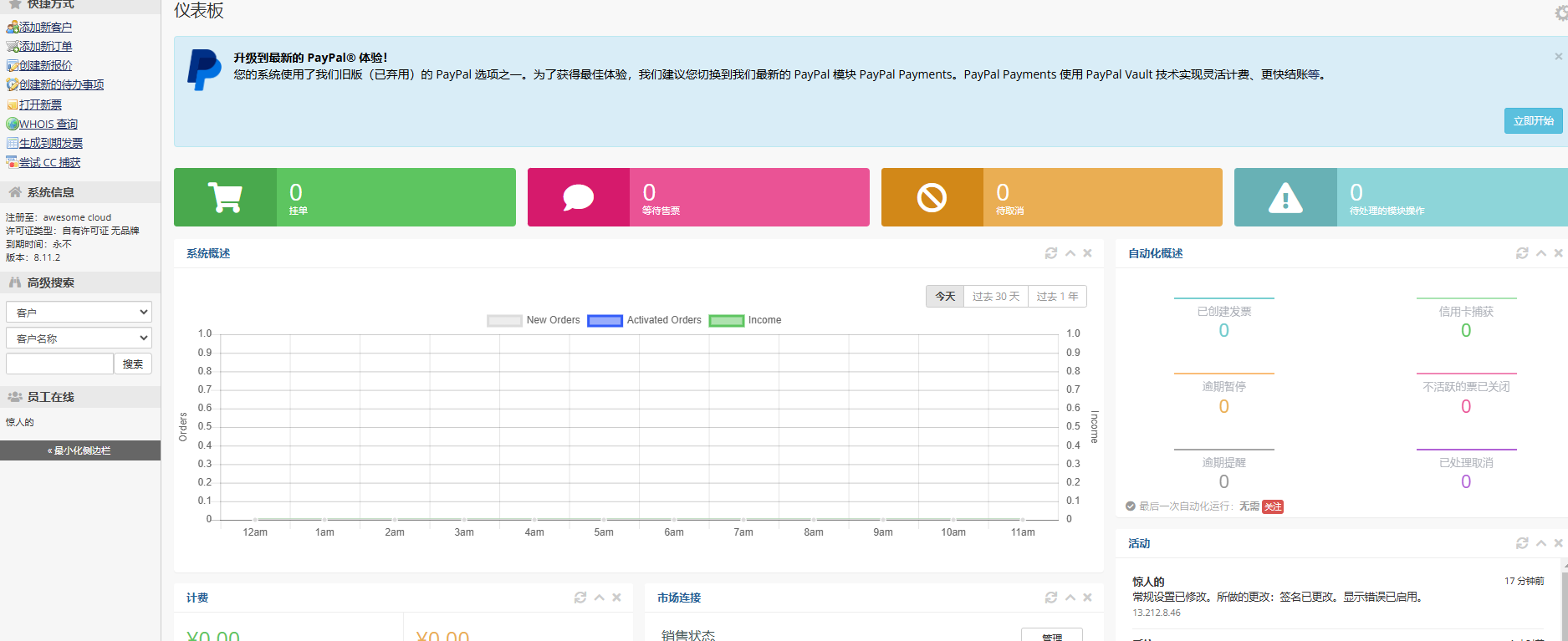Click the red 关注 badge
This screenshot has height=641, width=1568.
point(1273,506)
